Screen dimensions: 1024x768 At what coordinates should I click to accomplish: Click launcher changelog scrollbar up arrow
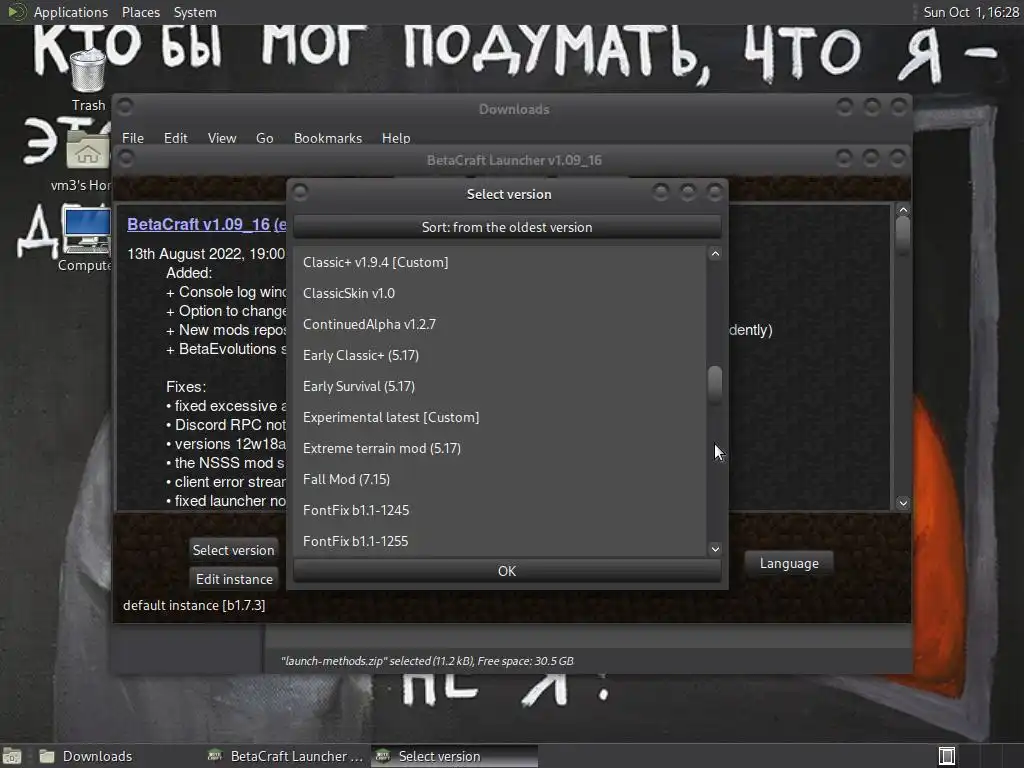point(903,210)
